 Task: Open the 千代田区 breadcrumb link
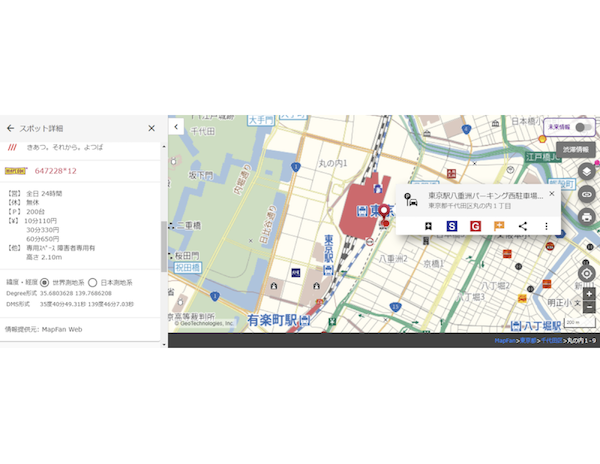point(551,340)
